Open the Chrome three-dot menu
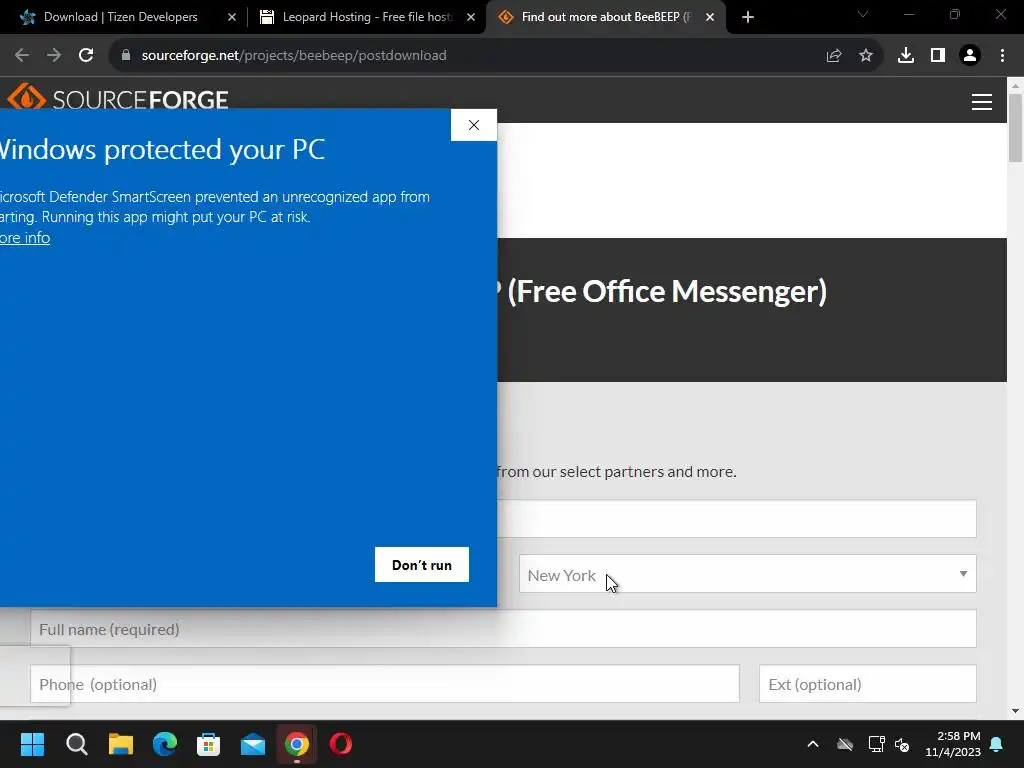 tap(1002, 56)
